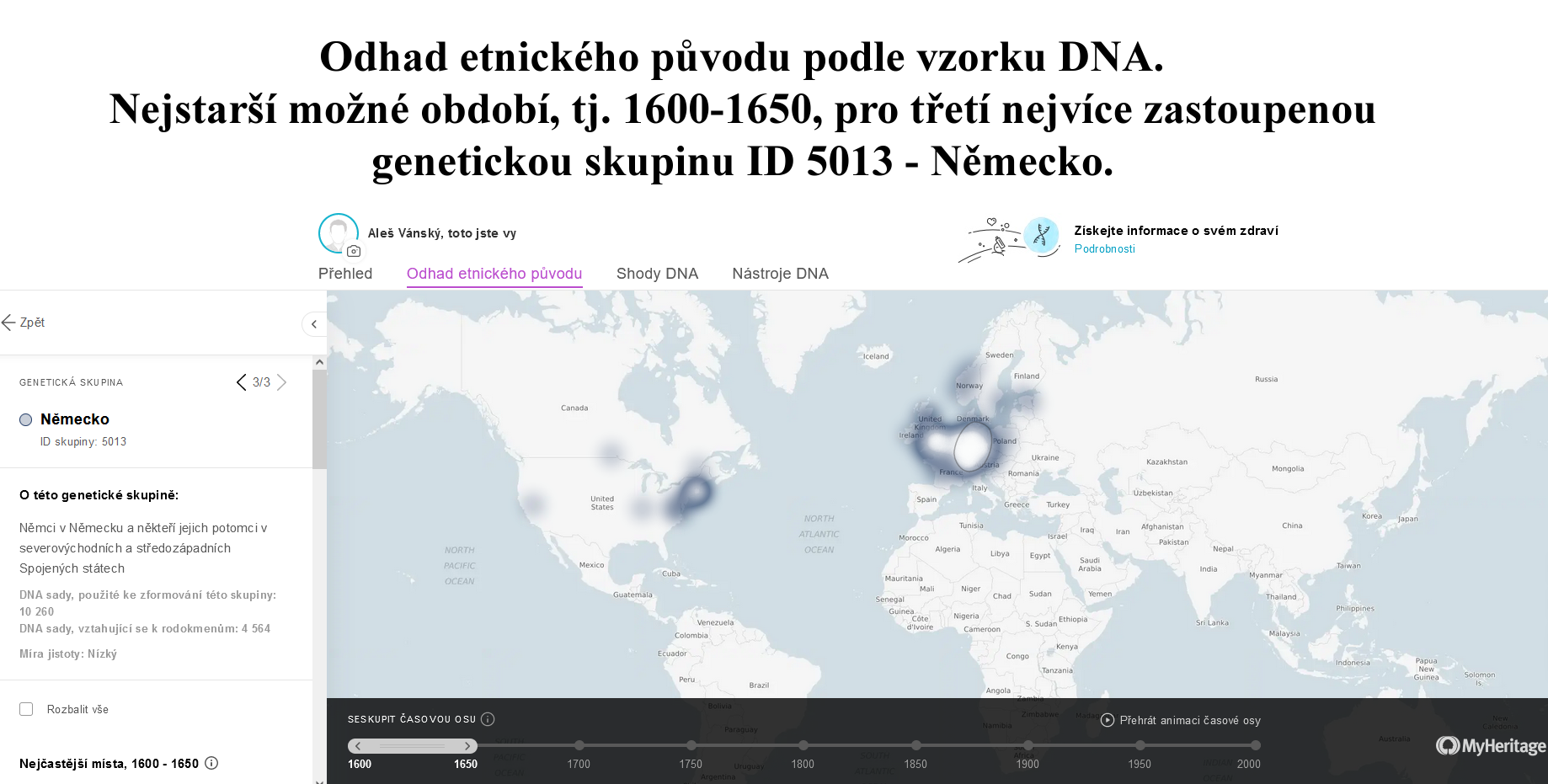The image size is (1548, 784).
Task: Open info icon next to Nejčastější místa
Action: pos(211,763)
